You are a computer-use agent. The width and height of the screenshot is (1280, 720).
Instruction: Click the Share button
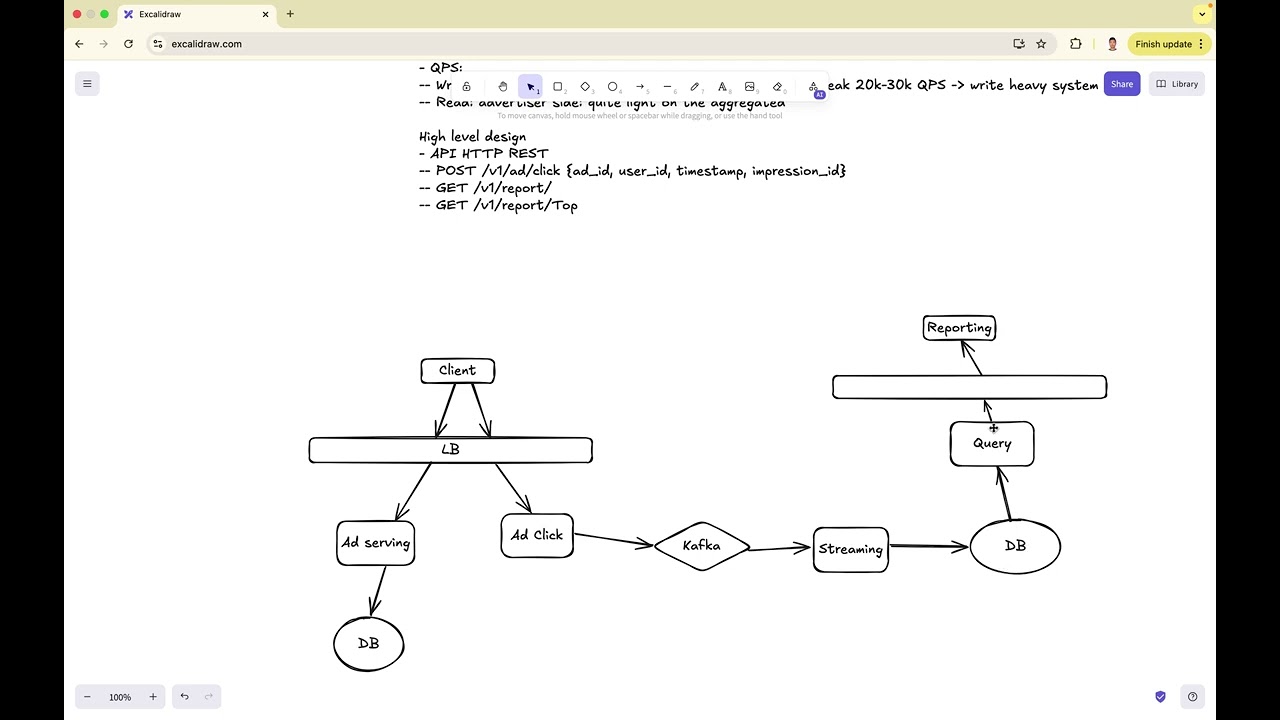[x=1122, y=84]
